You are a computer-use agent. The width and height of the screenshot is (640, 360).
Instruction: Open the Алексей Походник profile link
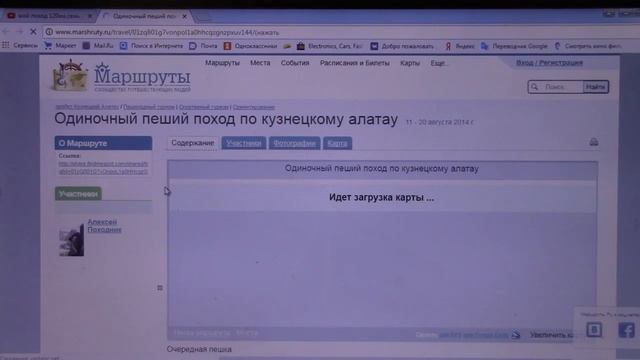click(x=104, y=226)
